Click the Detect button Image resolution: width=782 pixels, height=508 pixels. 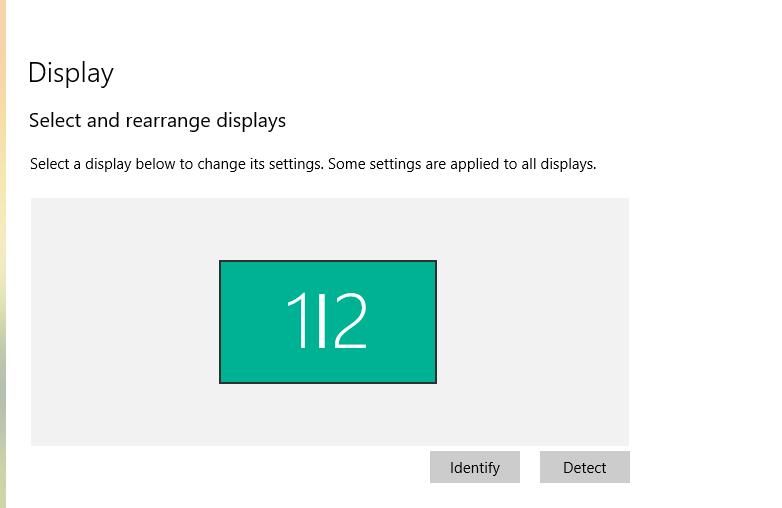pos(585,467)
